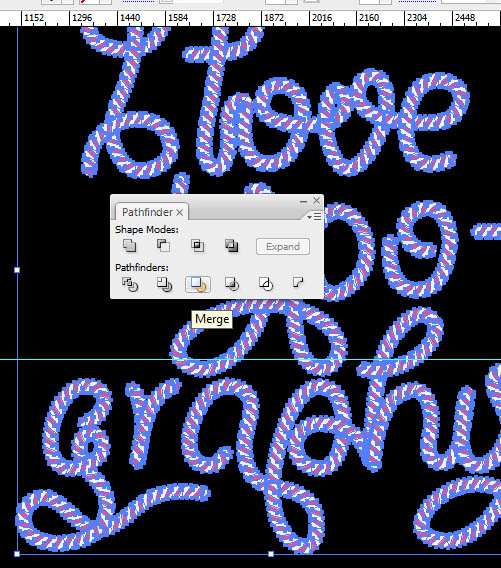Click the left-middle bounding box handle
The height and width of the screenshot is (568, 501).
17,270
